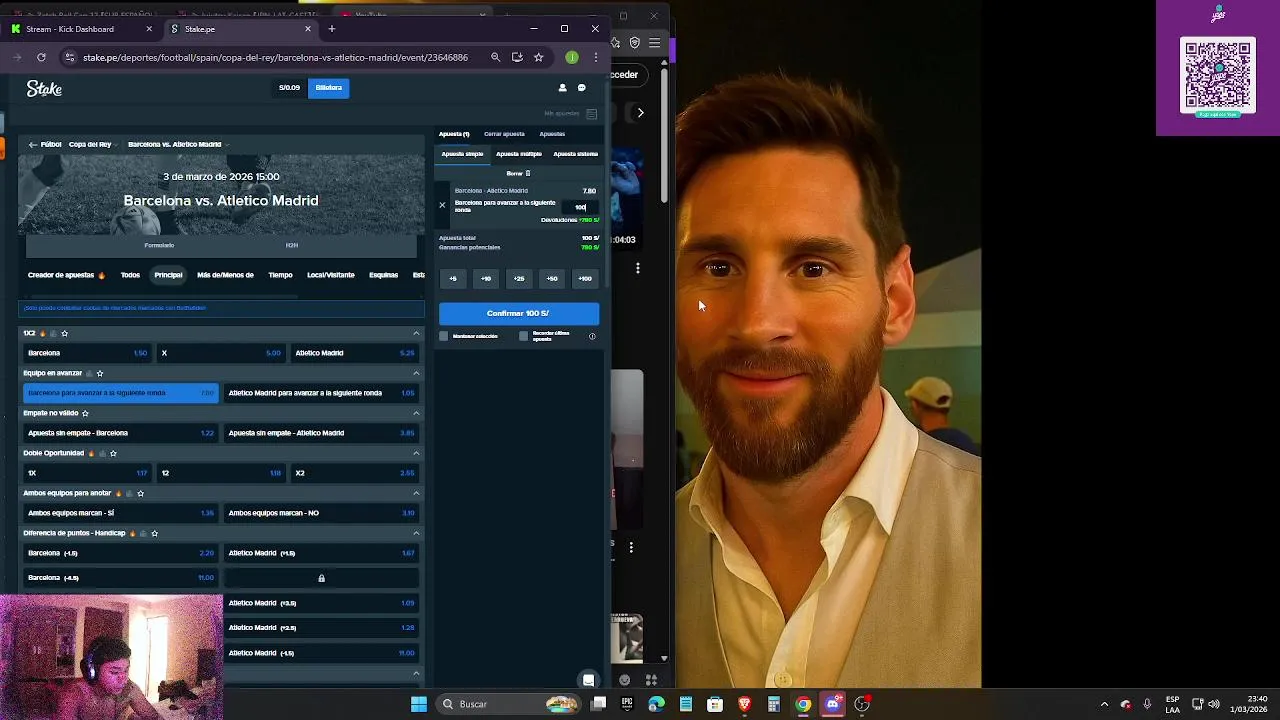Select the Más de/Menos de filter
This screenshot has height=720, width=1280.
[x=225, y=275]
